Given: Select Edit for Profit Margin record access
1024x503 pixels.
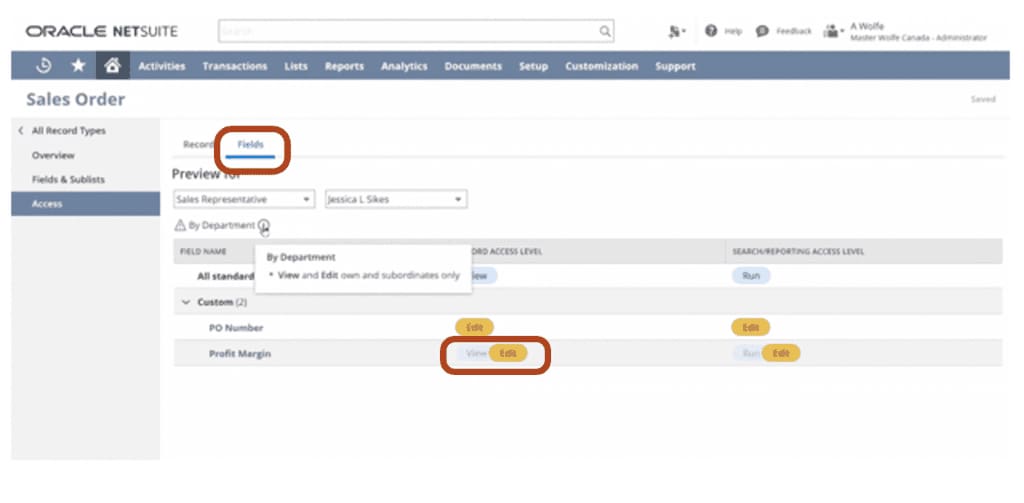Looking at the screenshot, I should tap(507, 353).
